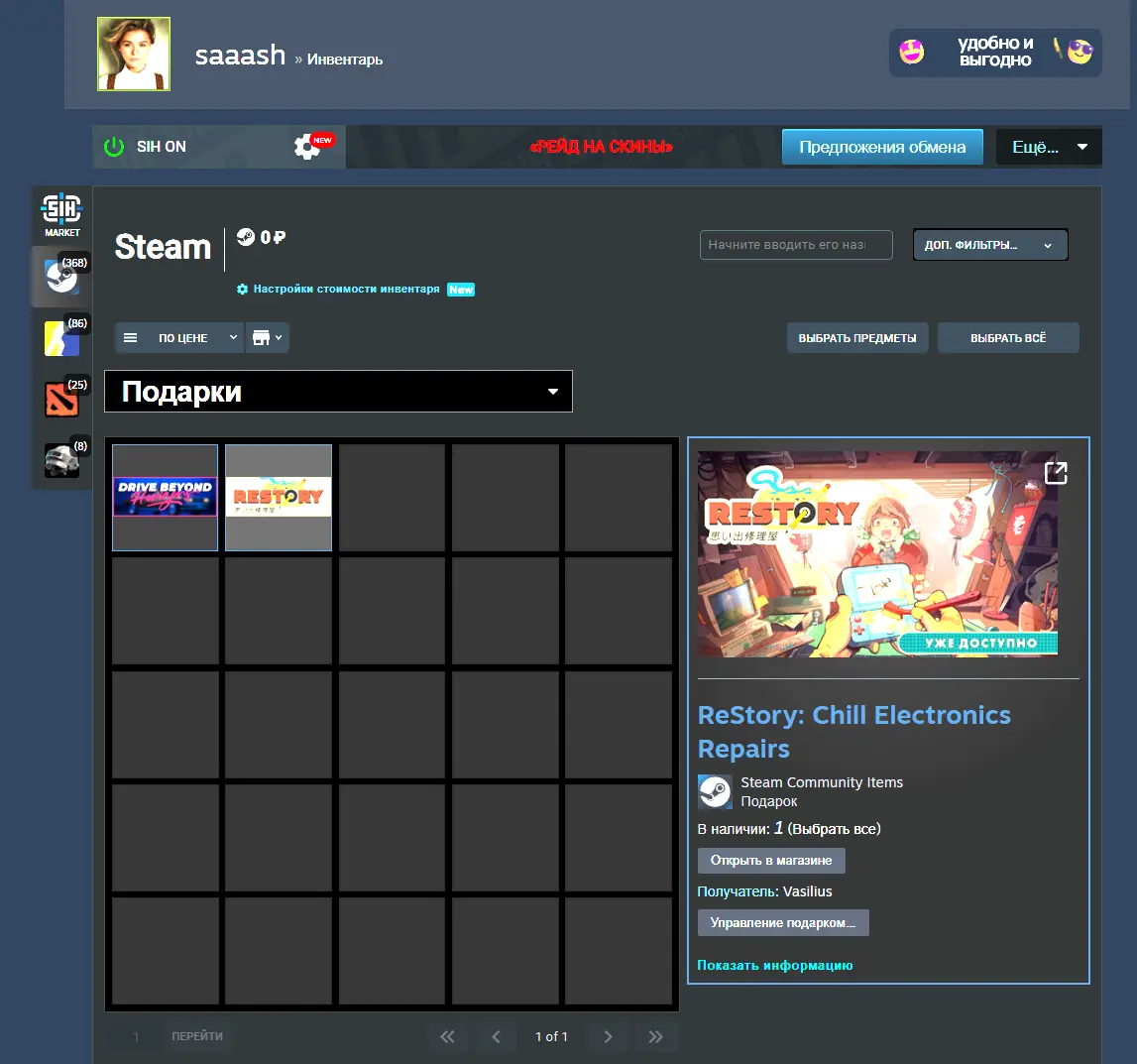This screenshot has height=1064, width=1137.
Task: Open the Управление подарком button
Action: 783,922
